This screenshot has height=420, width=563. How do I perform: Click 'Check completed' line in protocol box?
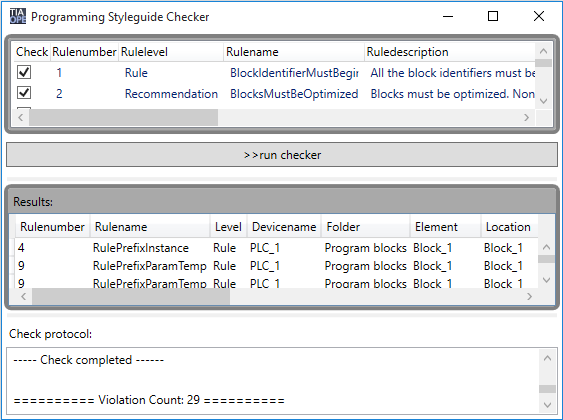click(88, 360)
